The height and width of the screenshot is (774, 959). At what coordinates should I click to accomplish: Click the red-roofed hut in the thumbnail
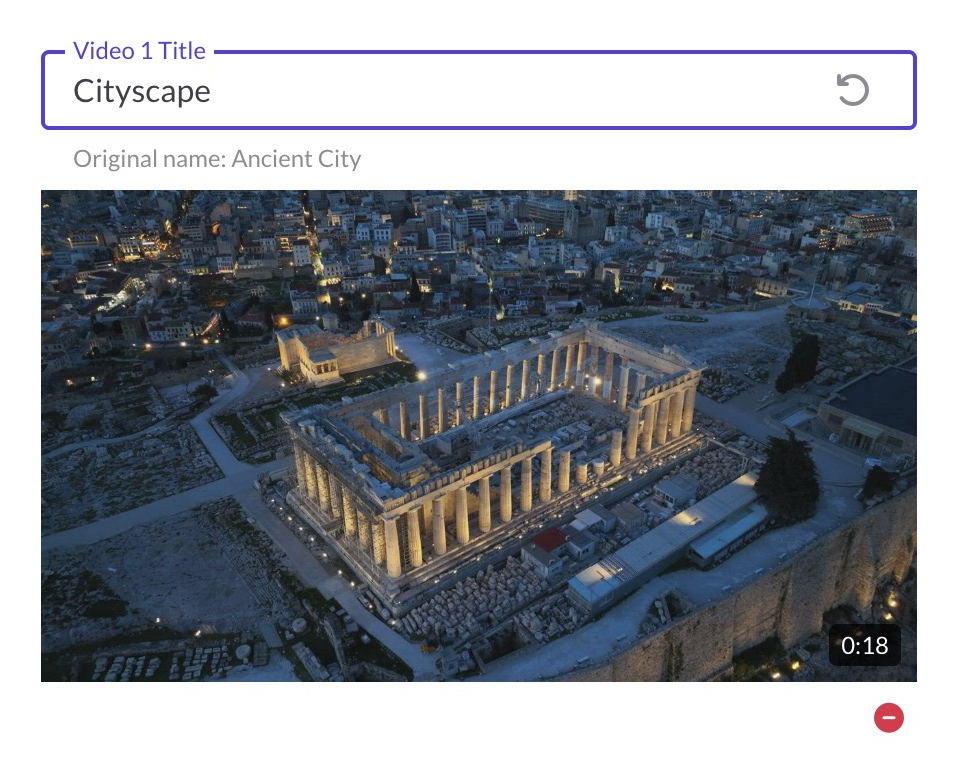550,539
